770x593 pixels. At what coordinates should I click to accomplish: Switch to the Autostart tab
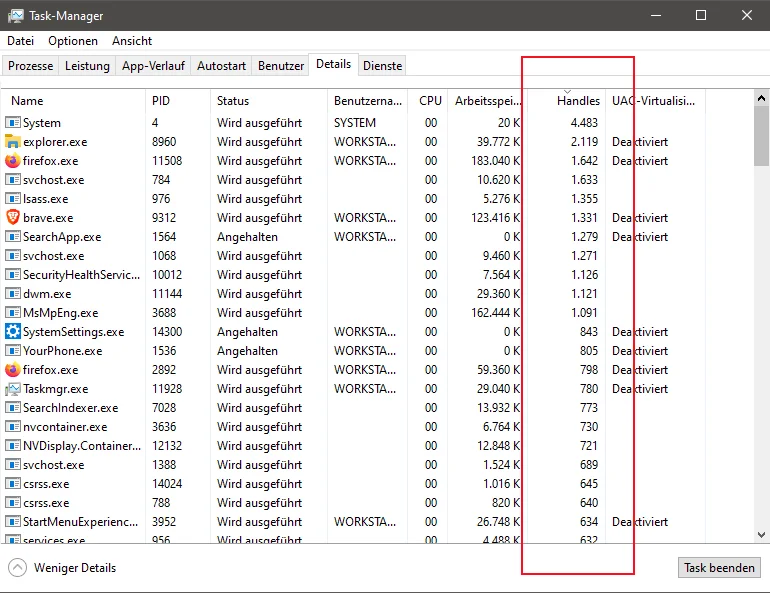(221, 66)
